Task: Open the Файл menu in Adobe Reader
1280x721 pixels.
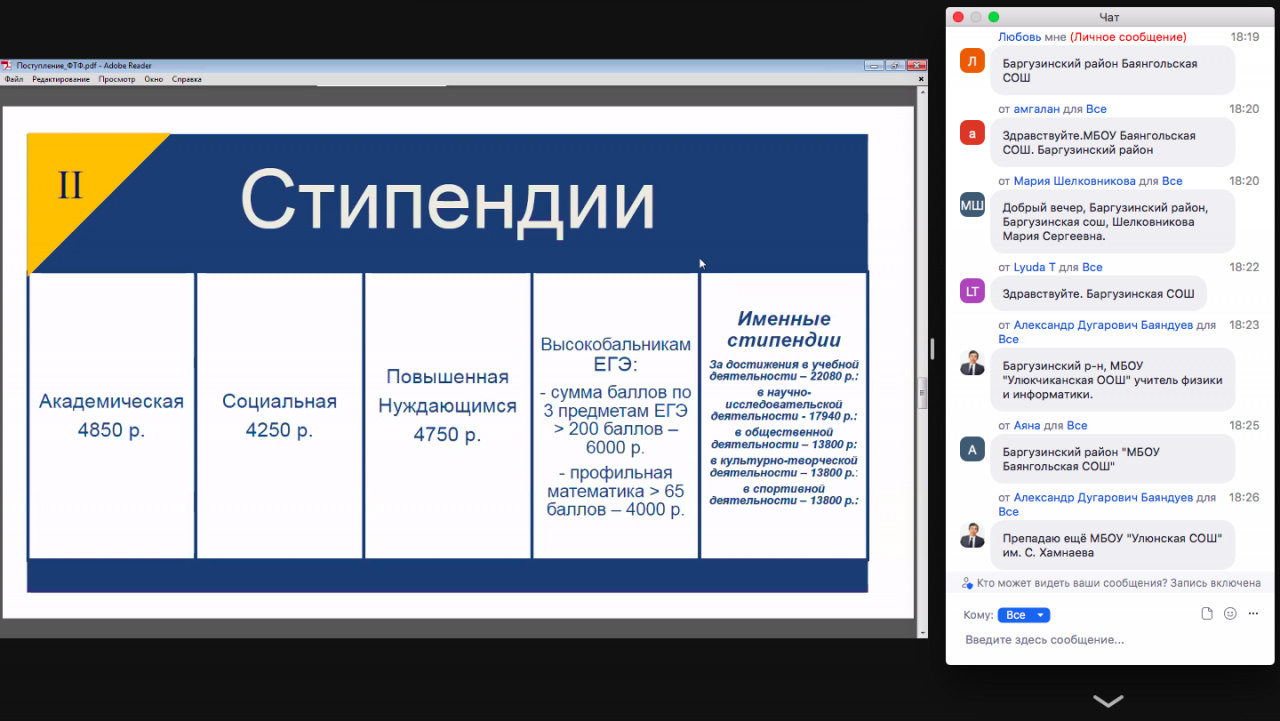Action: click(x=14, y=79)
